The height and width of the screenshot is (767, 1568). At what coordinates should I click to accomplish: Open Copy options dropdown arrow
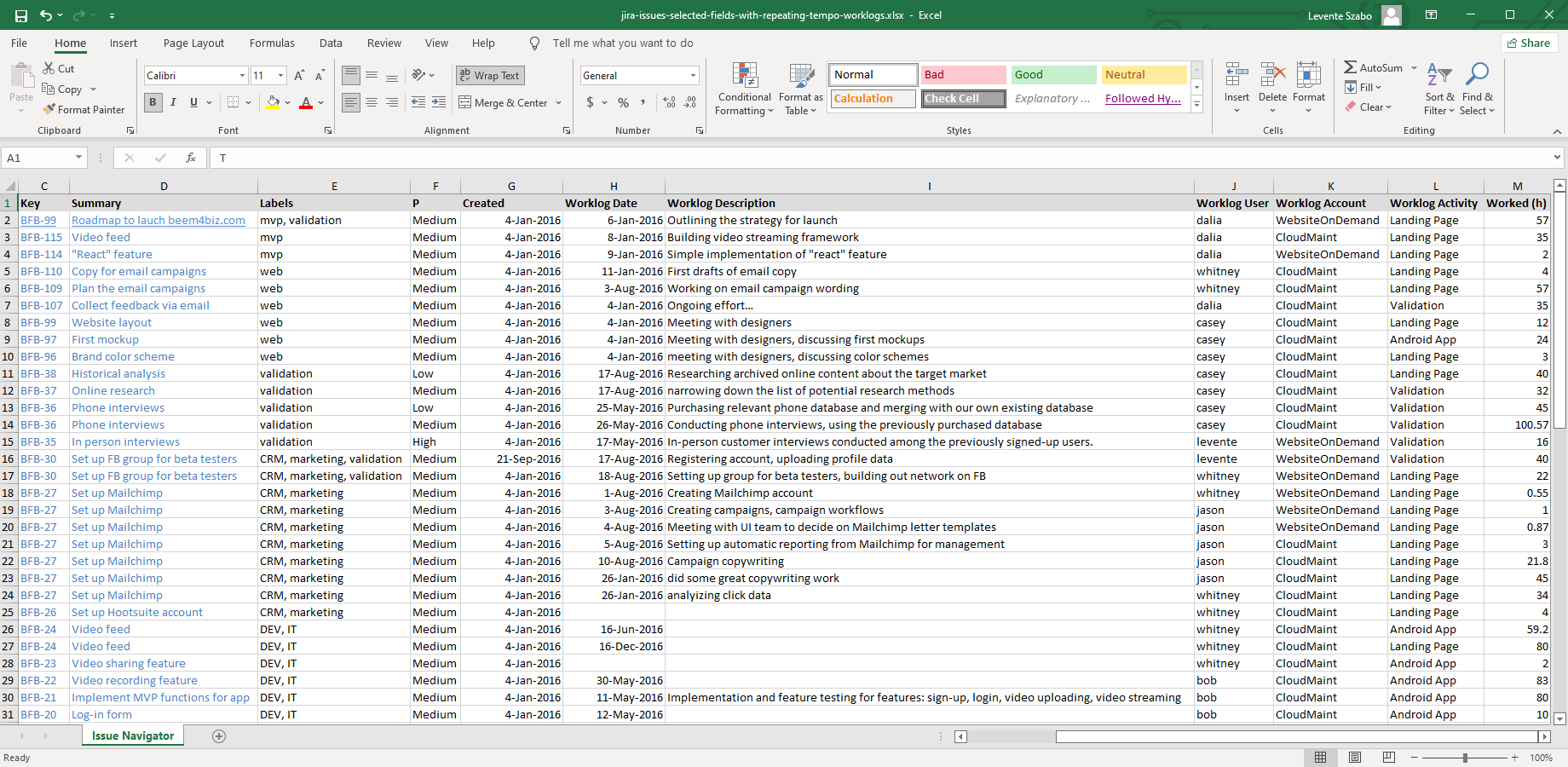93,89
